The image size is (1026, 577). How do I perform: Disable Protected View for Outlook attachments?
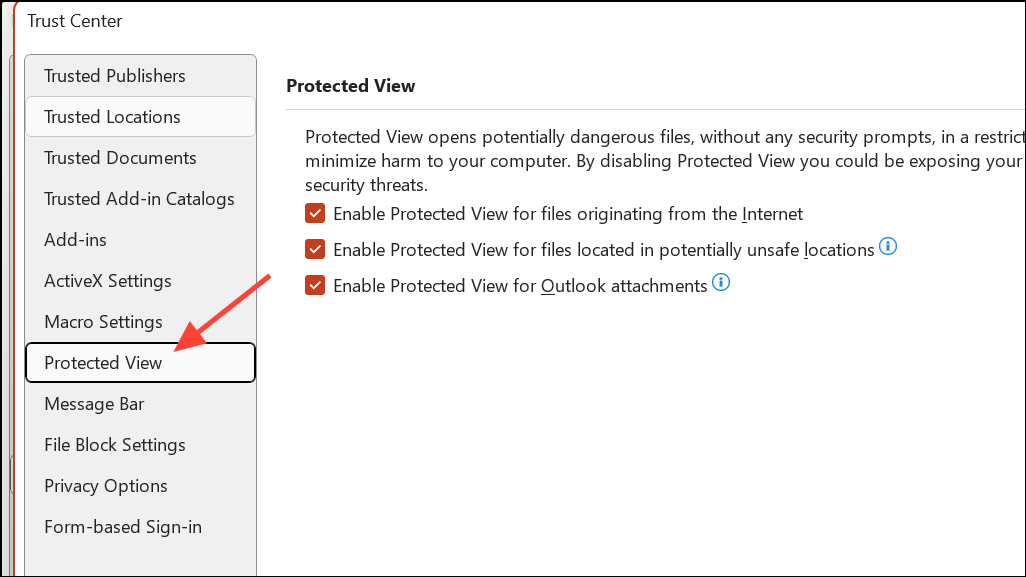[x=316, y=286]
